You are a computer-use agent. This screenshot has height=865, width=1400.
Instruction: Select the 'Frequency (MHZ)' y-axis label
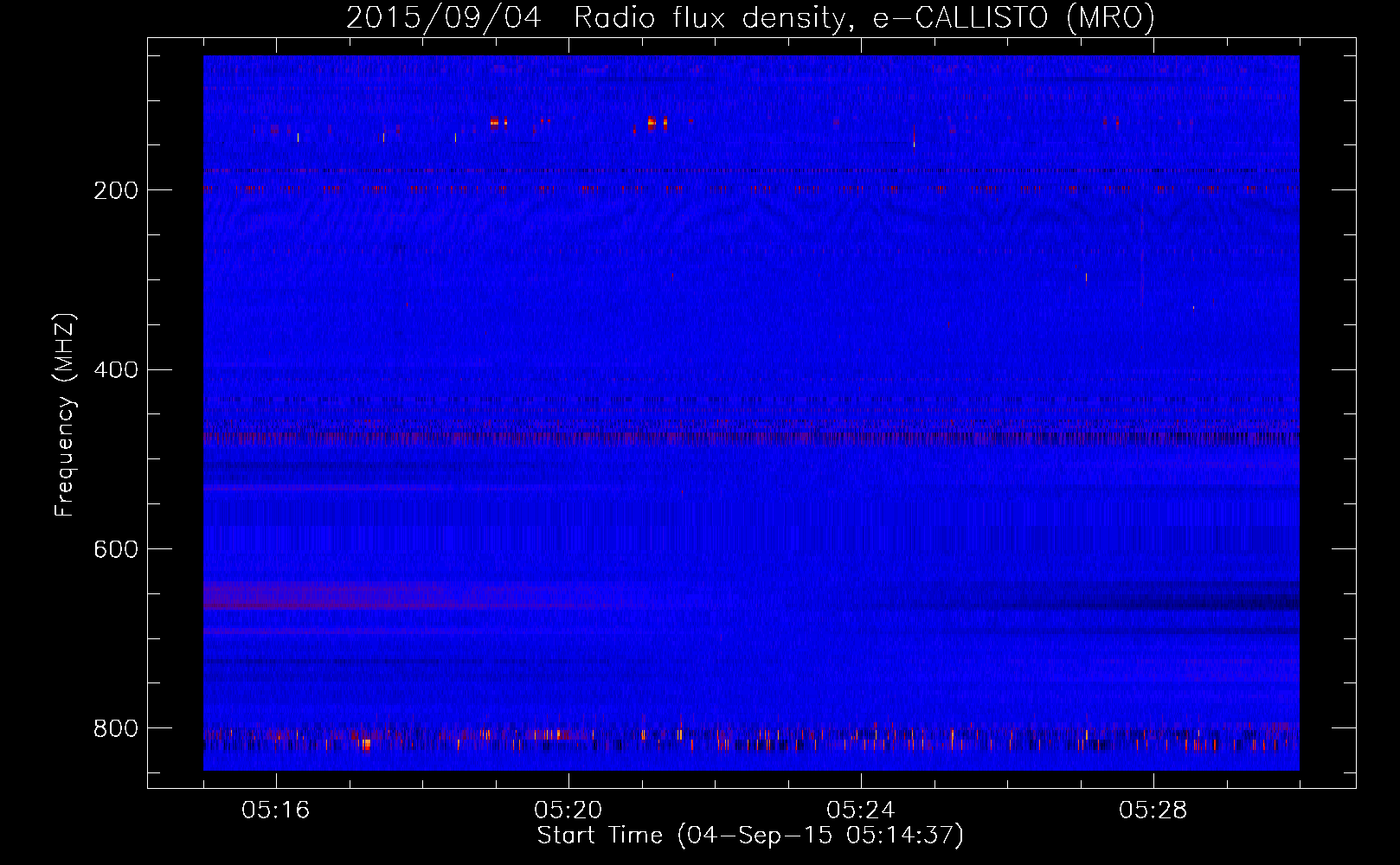pyautogui.click(x=65, y=414)
